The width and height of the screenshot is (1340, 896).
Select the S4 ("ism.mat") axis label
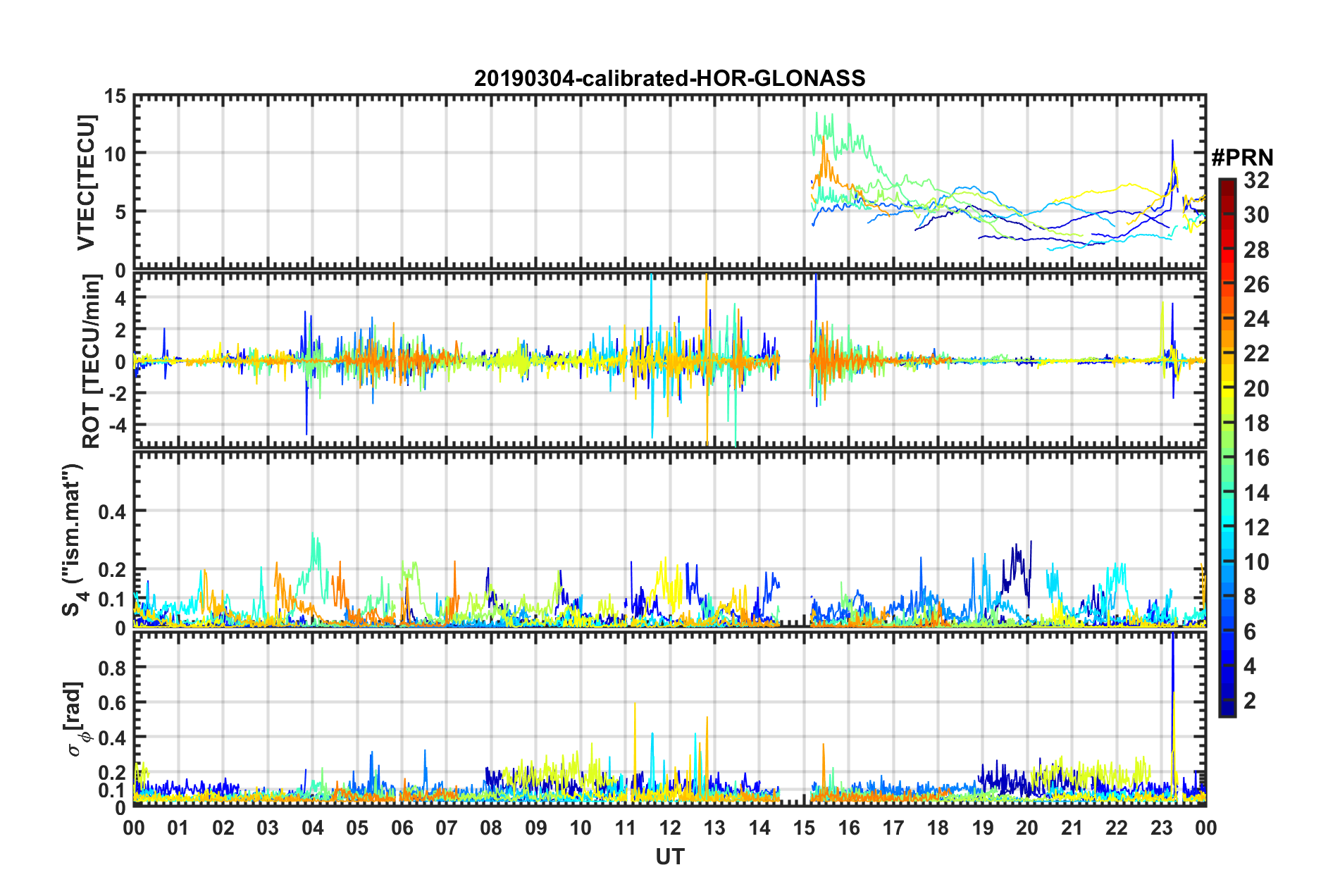click(x=72, y=540)
